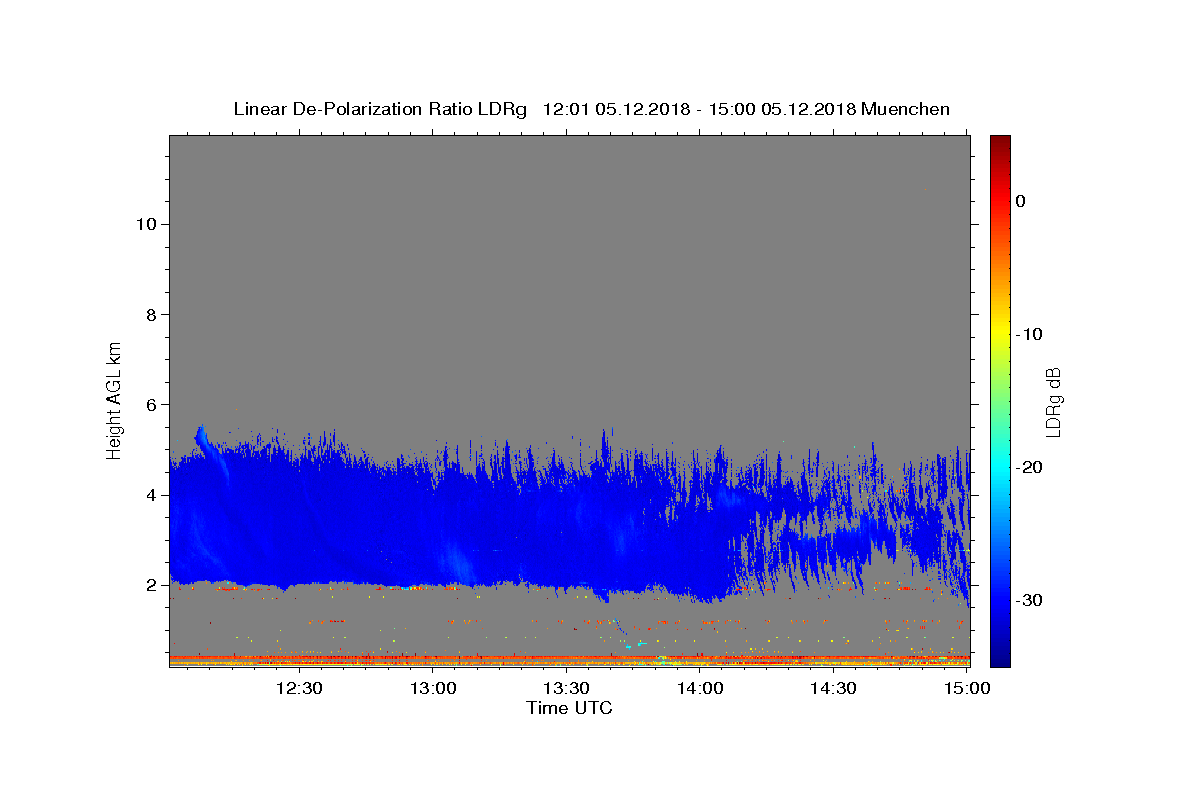
Task: Click the colorbar value -10
Action: (x=1030, y=334)
